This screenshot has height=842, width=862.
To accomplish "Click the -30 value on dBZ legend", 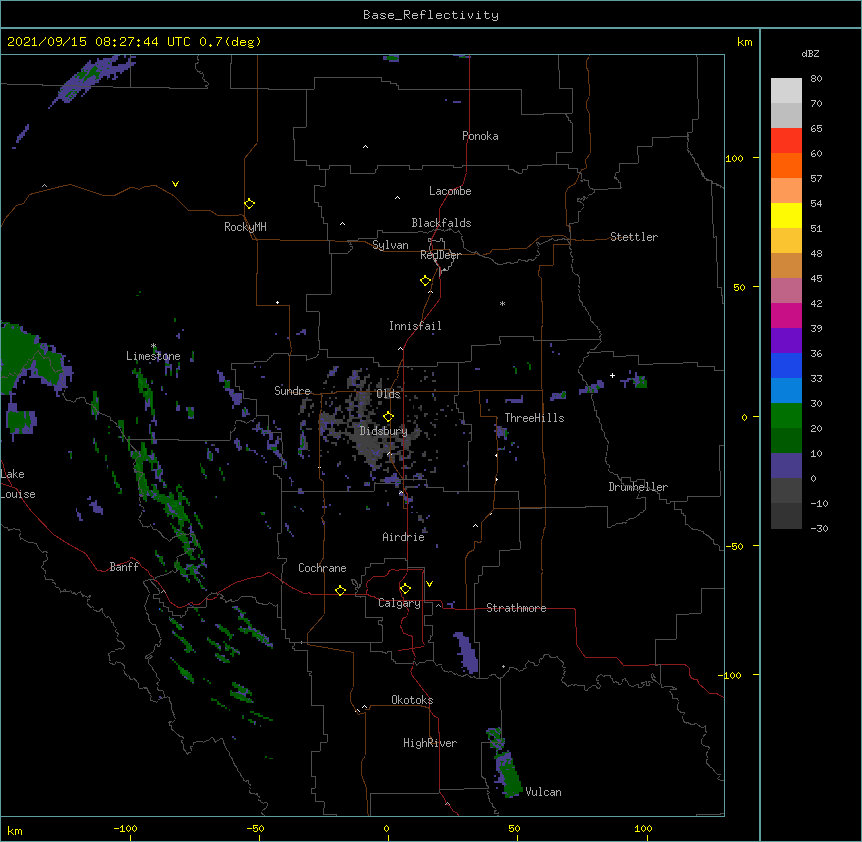I will point(819,528).
